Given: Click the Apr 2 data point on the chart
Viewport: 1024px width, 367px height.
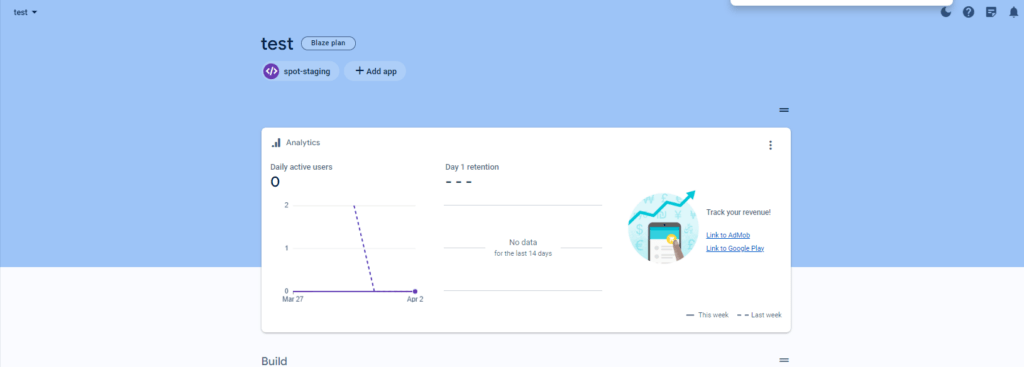Looking at the screenshot, I should pos(415,291).
